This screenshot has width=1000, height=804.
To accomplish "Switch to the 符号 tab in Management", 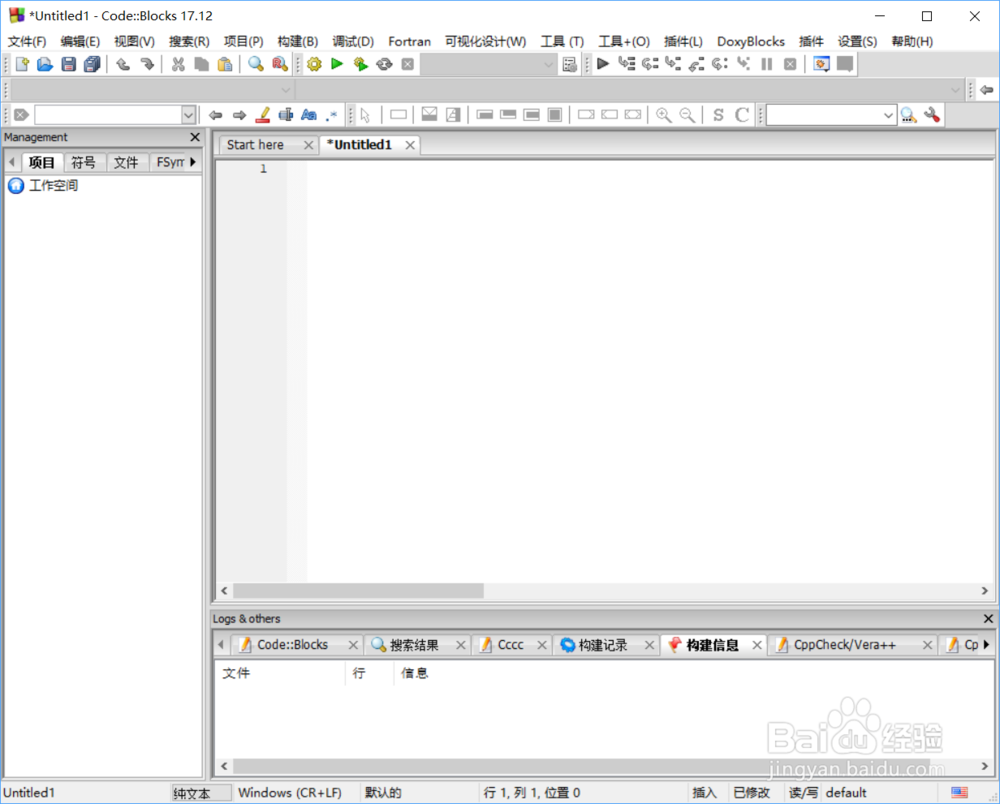I will [x=84, y=162].
